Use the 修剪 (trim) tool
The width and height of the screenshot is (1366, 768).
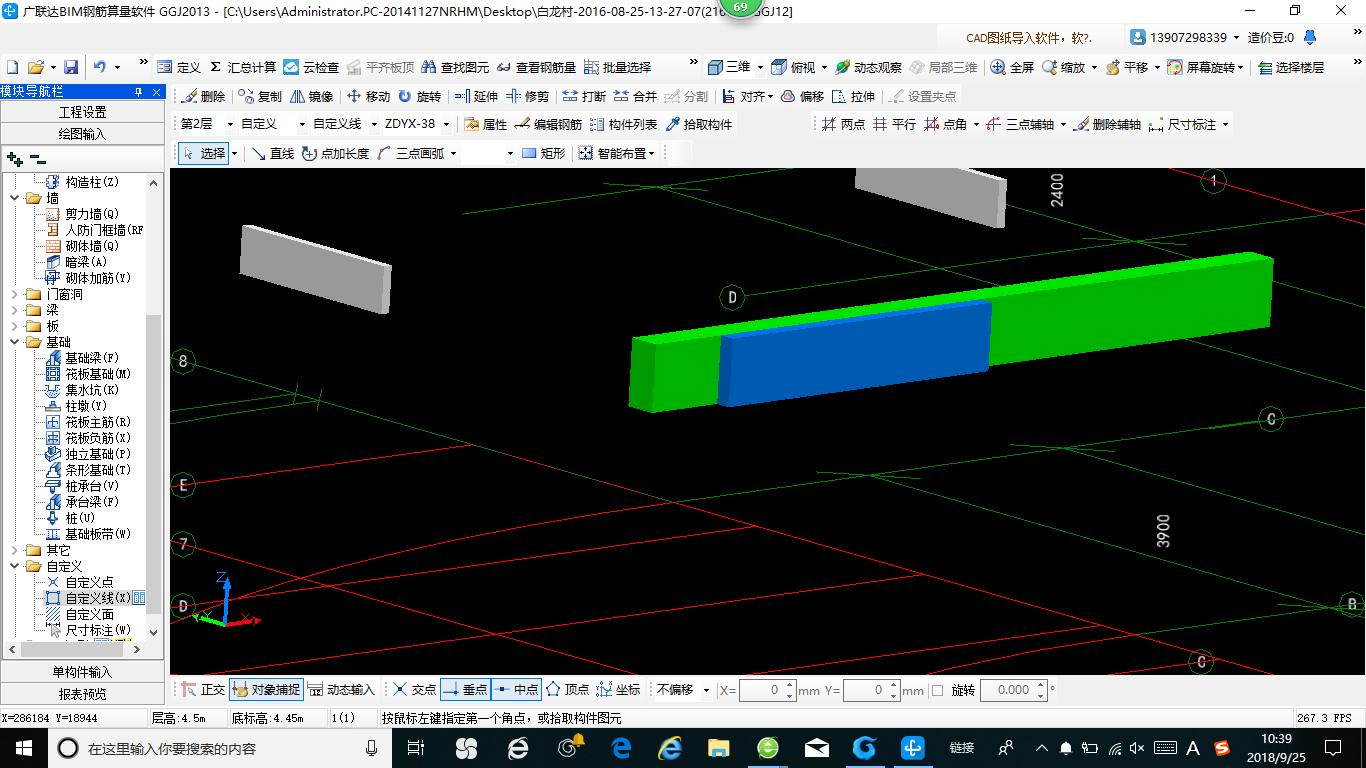point(527,97)
